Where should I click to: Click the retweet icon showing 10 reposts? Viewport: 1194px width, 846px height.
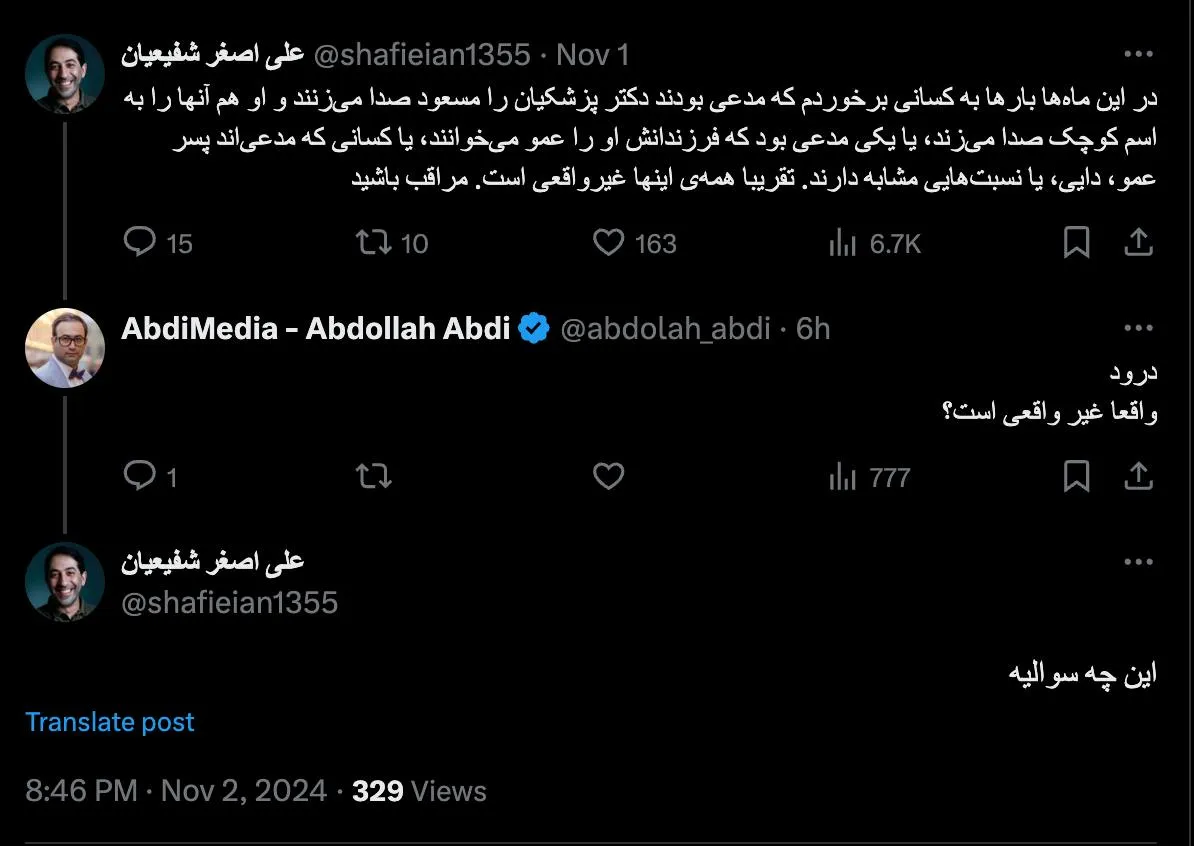pyautogui.click(x=373, y=242)
